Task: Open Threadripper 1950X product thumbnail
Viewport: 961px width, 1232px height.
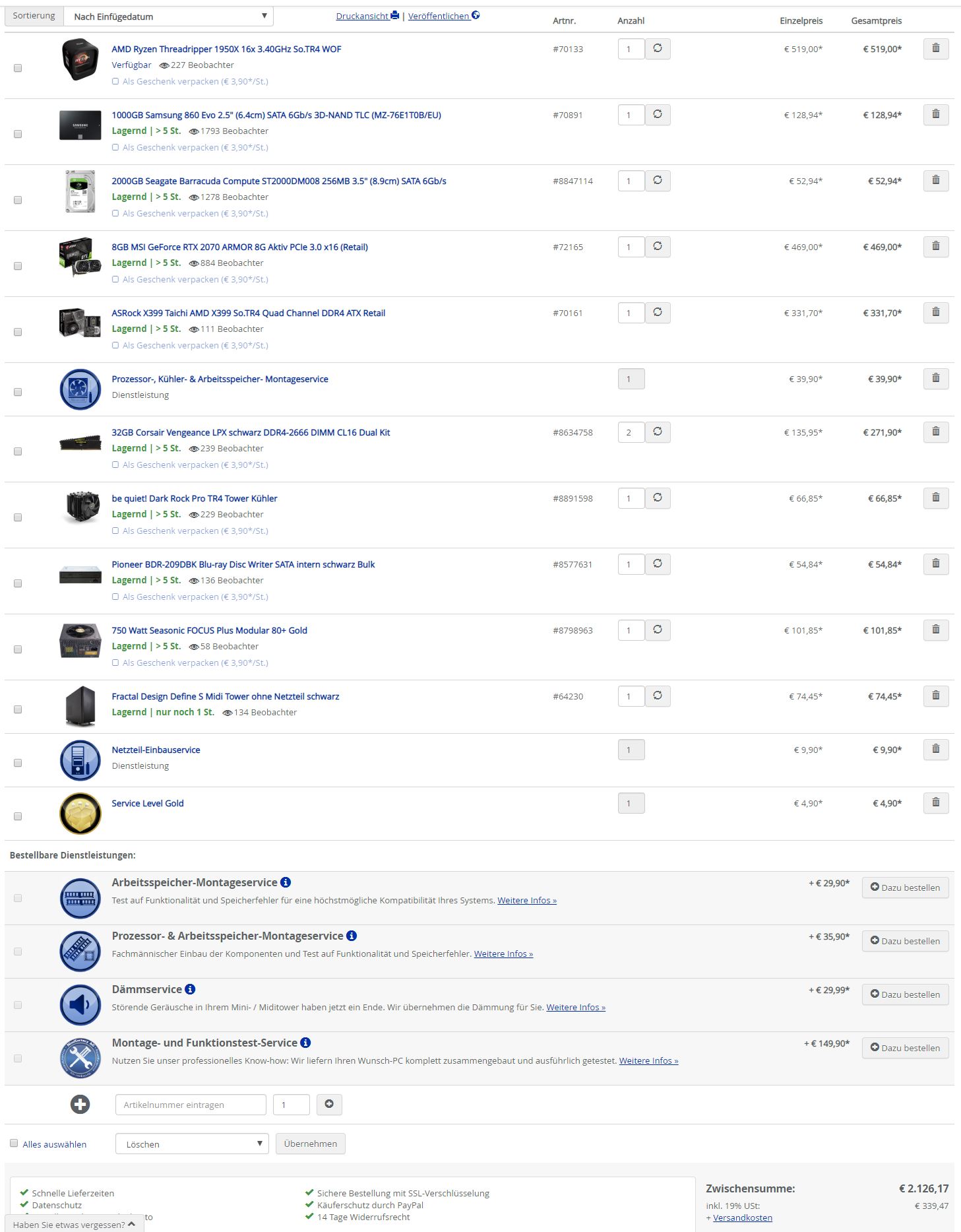Action: pos(80,59)
